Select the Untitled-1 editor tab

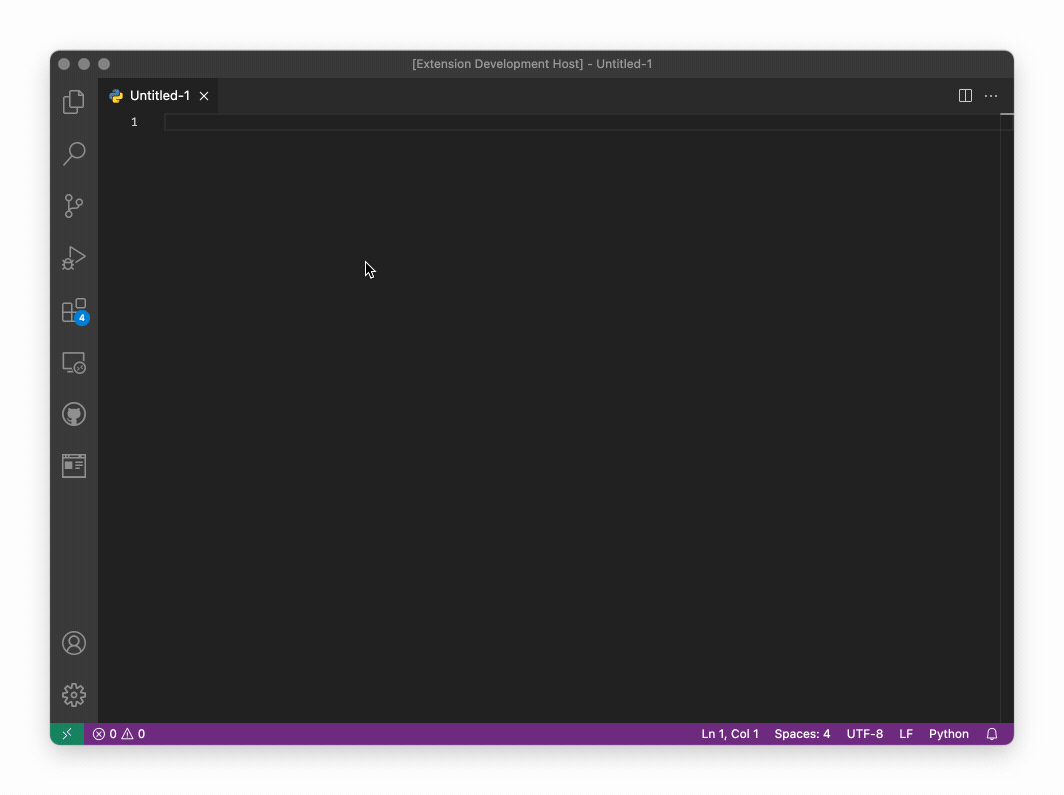point(159,96)
